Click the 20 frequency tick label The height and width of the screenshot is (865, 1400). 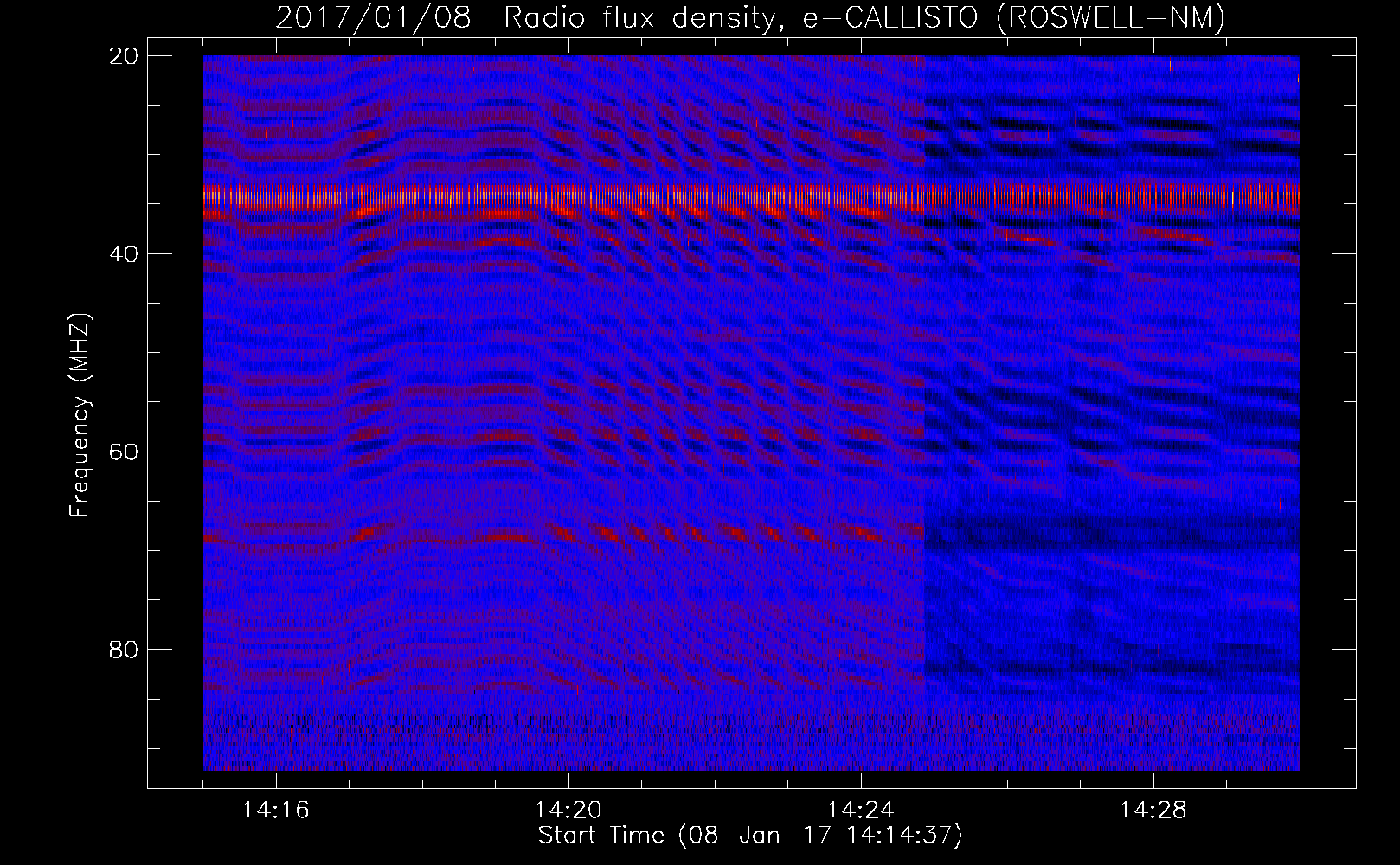[124, 56]
